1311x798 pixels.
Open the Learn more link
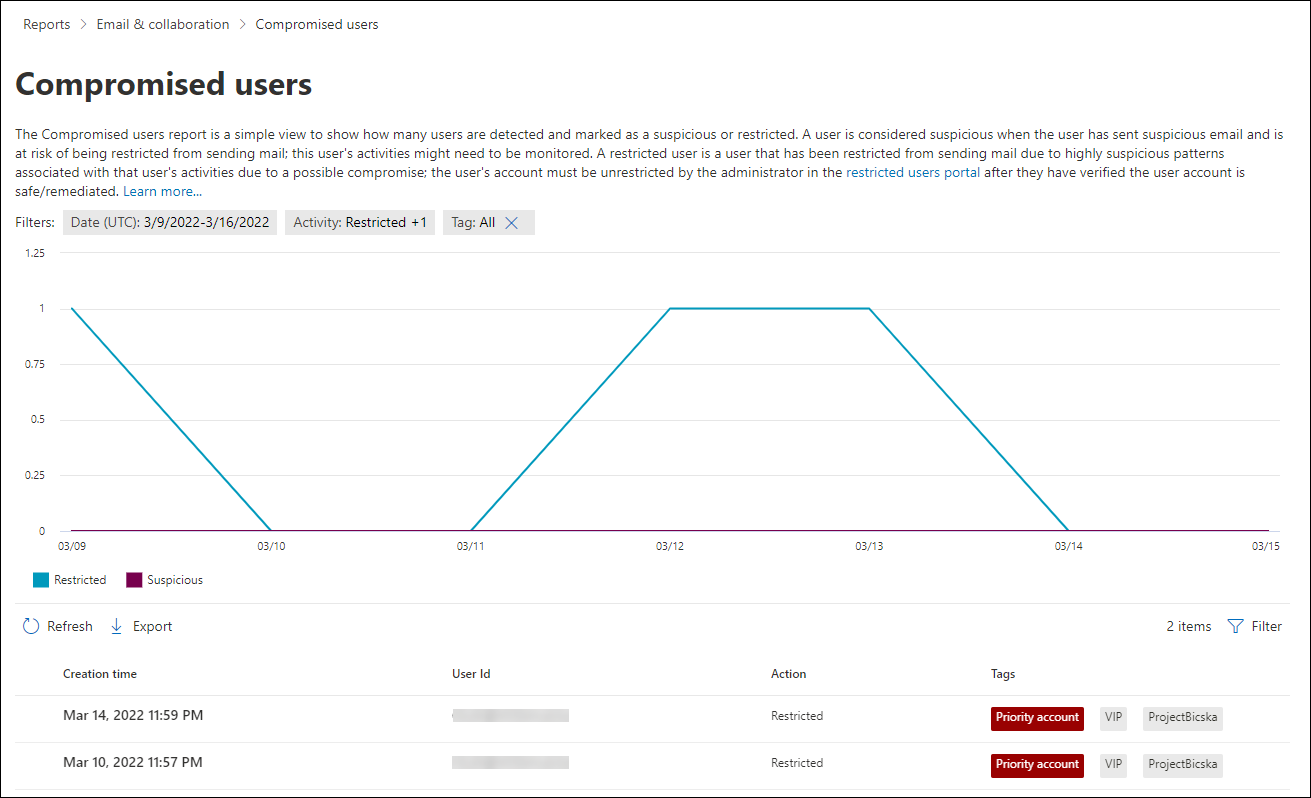[x=162, y=191]
